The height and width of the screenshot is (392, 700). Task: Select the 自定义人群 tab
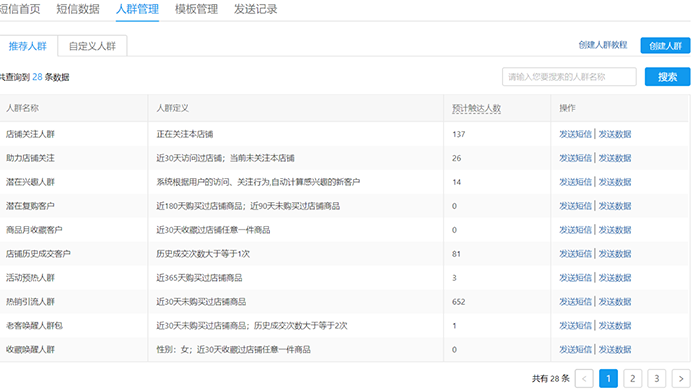(x=92, y=46)
